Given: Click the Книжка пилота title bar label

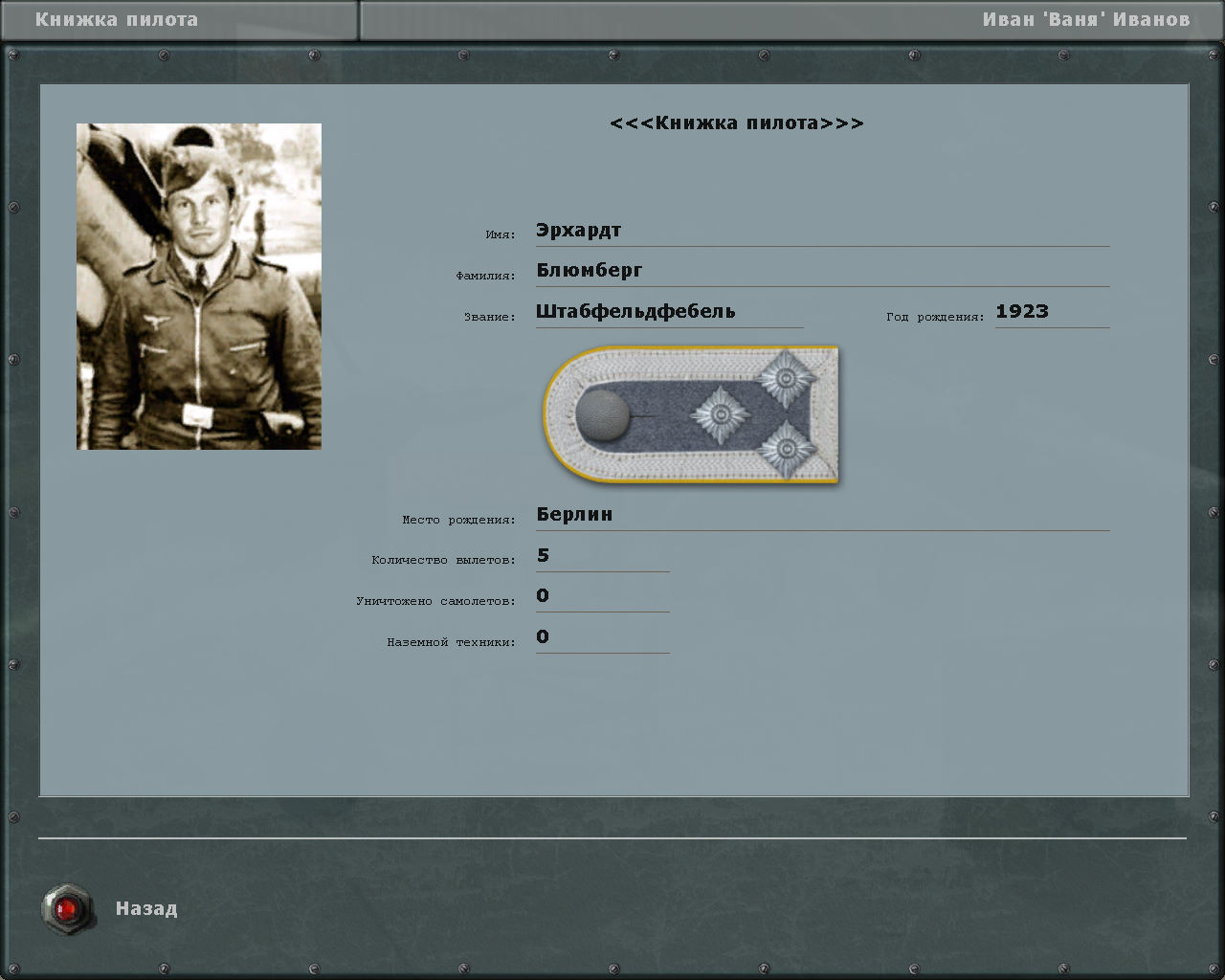Looking at the screenshot, I should (117, 19).
